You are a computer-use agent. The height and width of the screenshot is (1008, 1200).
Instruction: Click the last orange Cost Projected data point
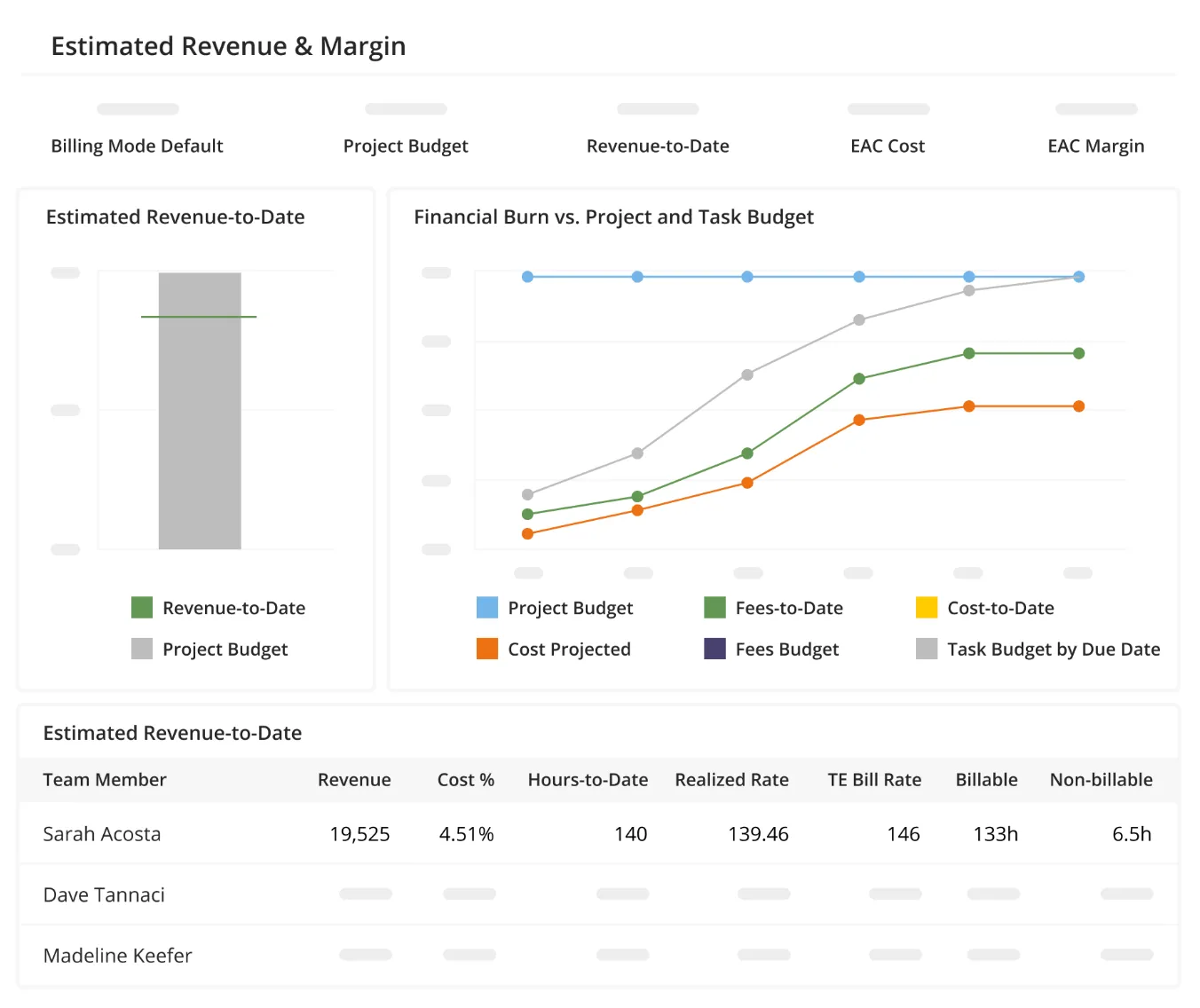coord(1078,406)
